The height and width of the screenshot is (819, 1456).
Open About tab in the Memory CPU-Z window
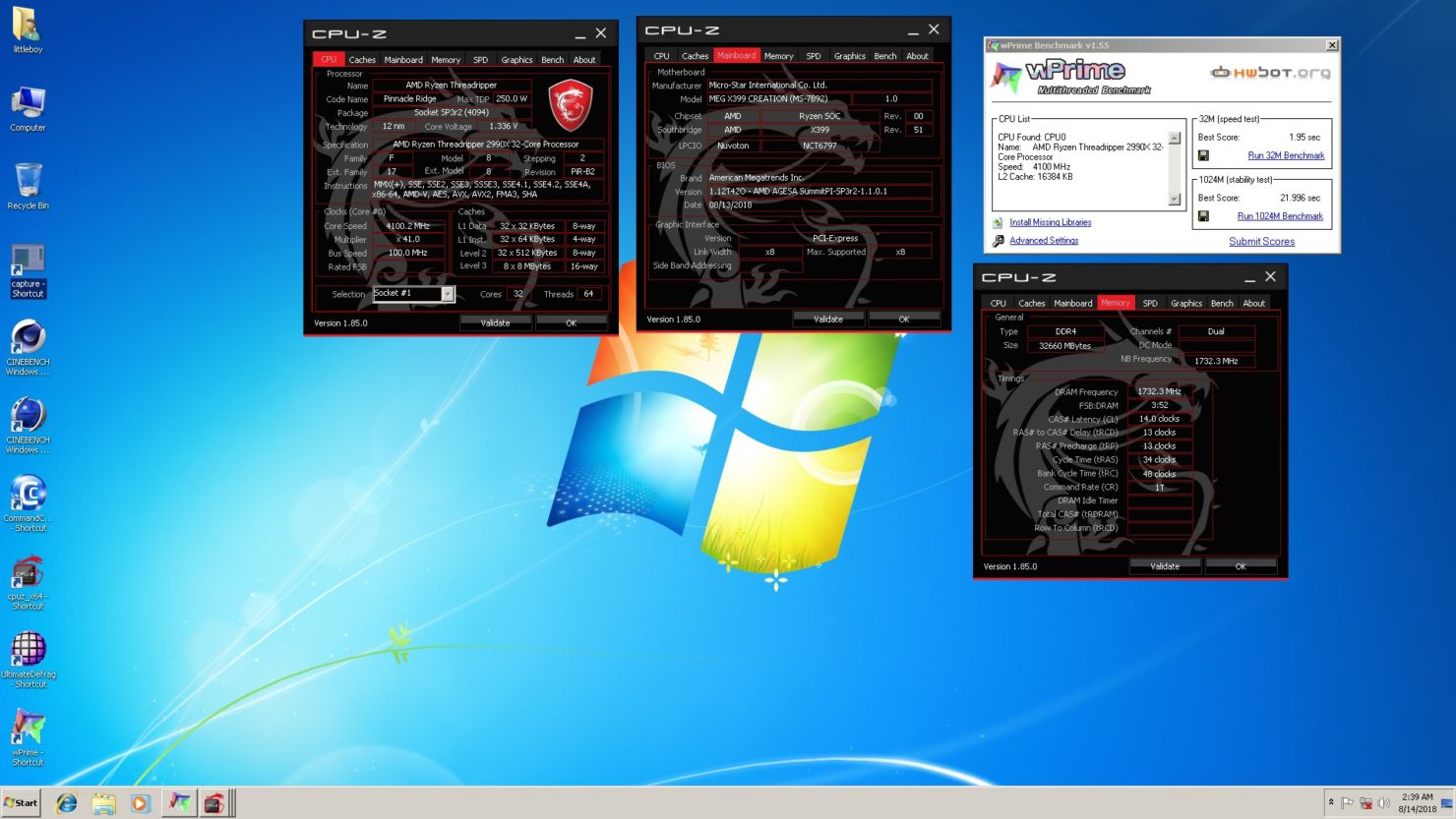pyautogui.click(x=1254, y=304)
